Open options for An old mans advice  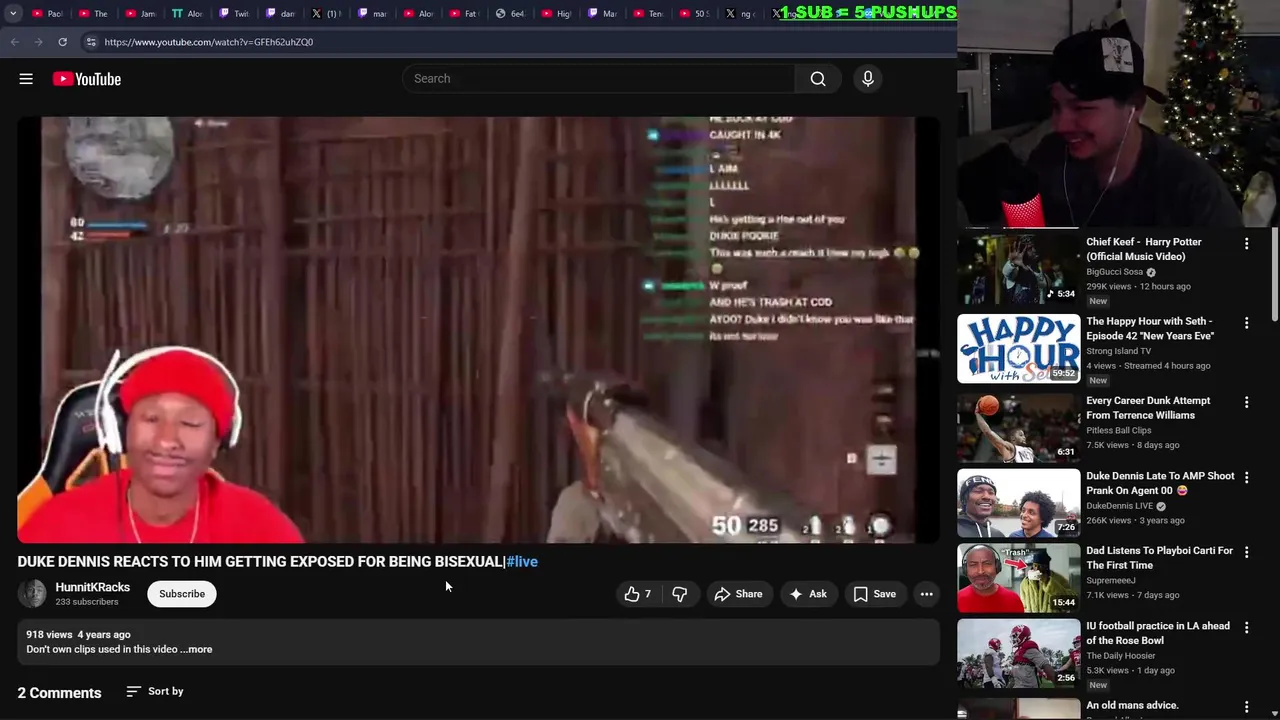1246,707
